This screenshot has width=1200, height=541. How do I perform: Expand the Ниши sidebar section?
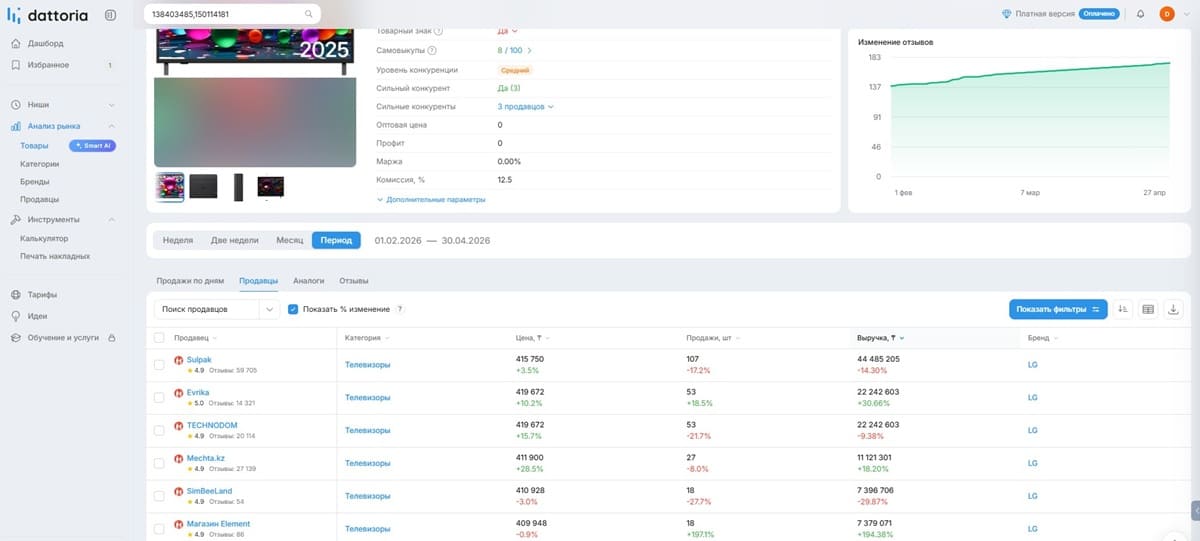[62, 104]
